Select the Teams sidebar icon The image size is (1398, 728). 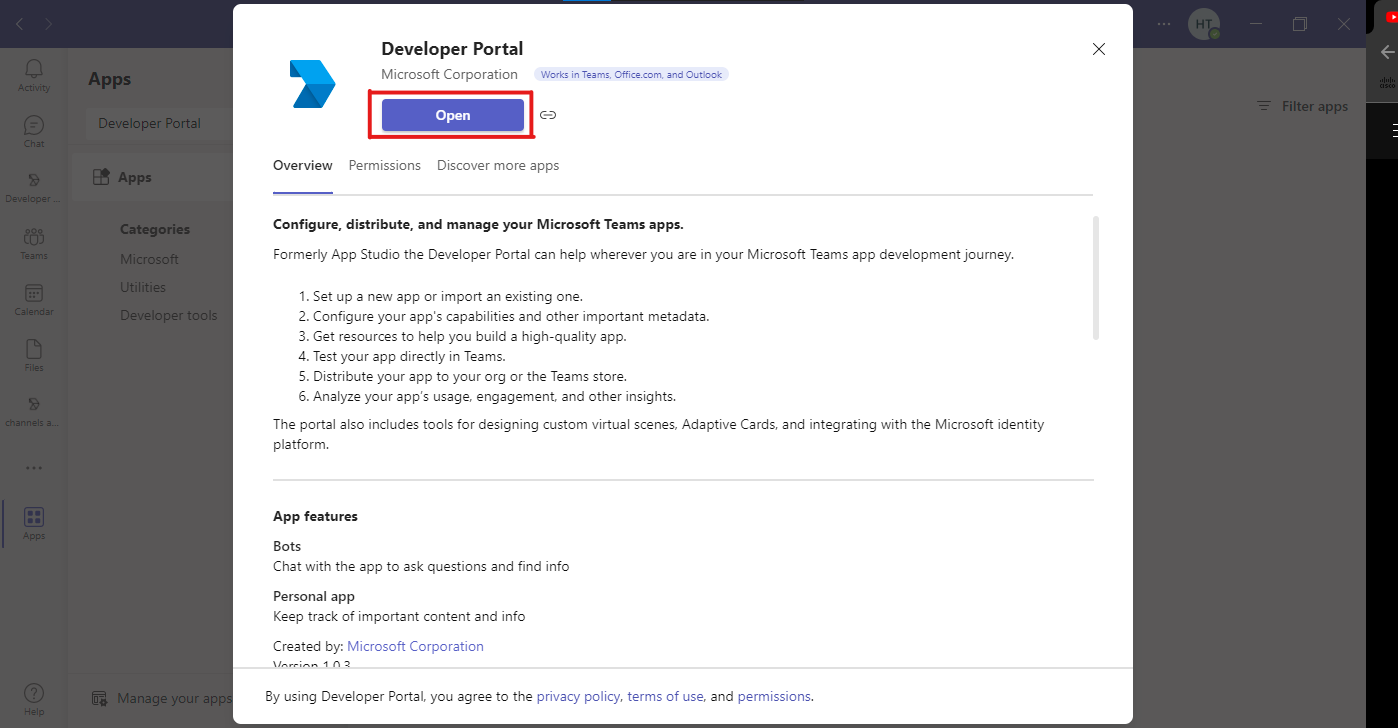[34, 243]
